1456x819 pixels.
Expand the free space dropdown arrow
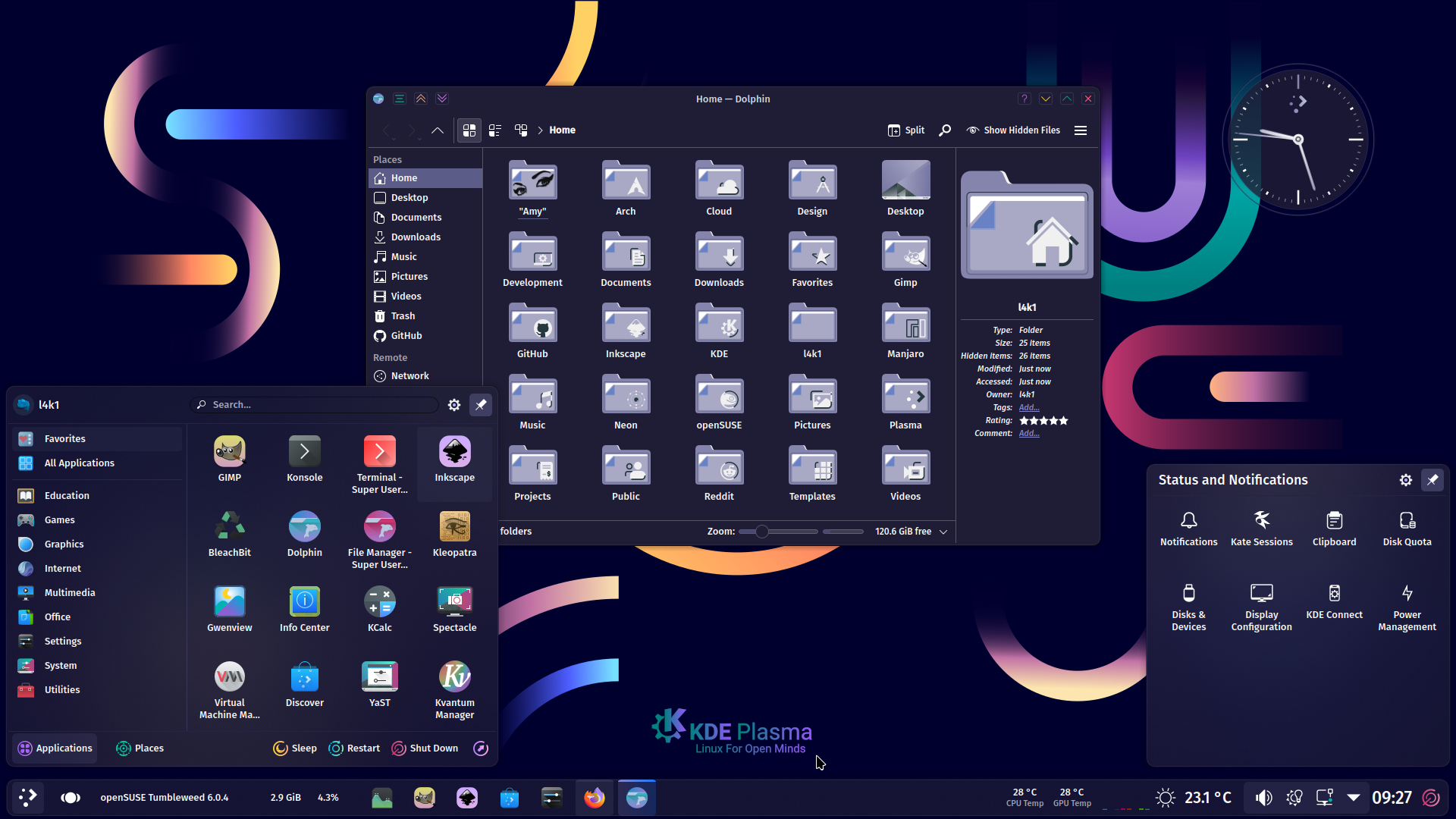coord(943,532)
